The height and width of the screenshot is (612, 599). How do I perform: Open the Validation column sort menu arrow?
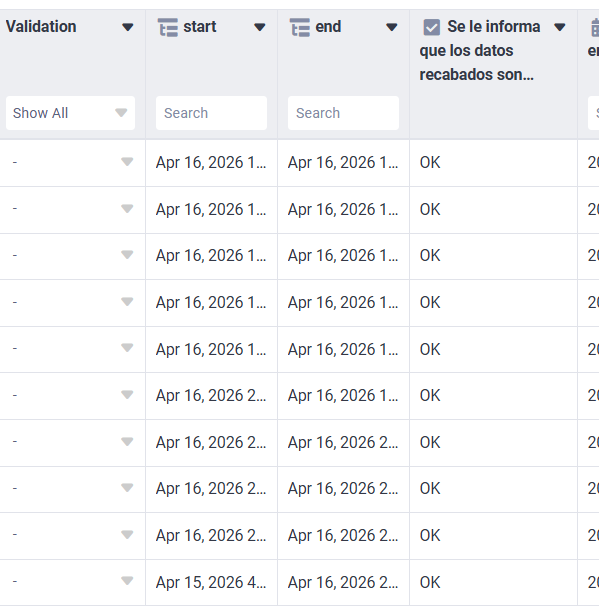(x=128, y=27)
